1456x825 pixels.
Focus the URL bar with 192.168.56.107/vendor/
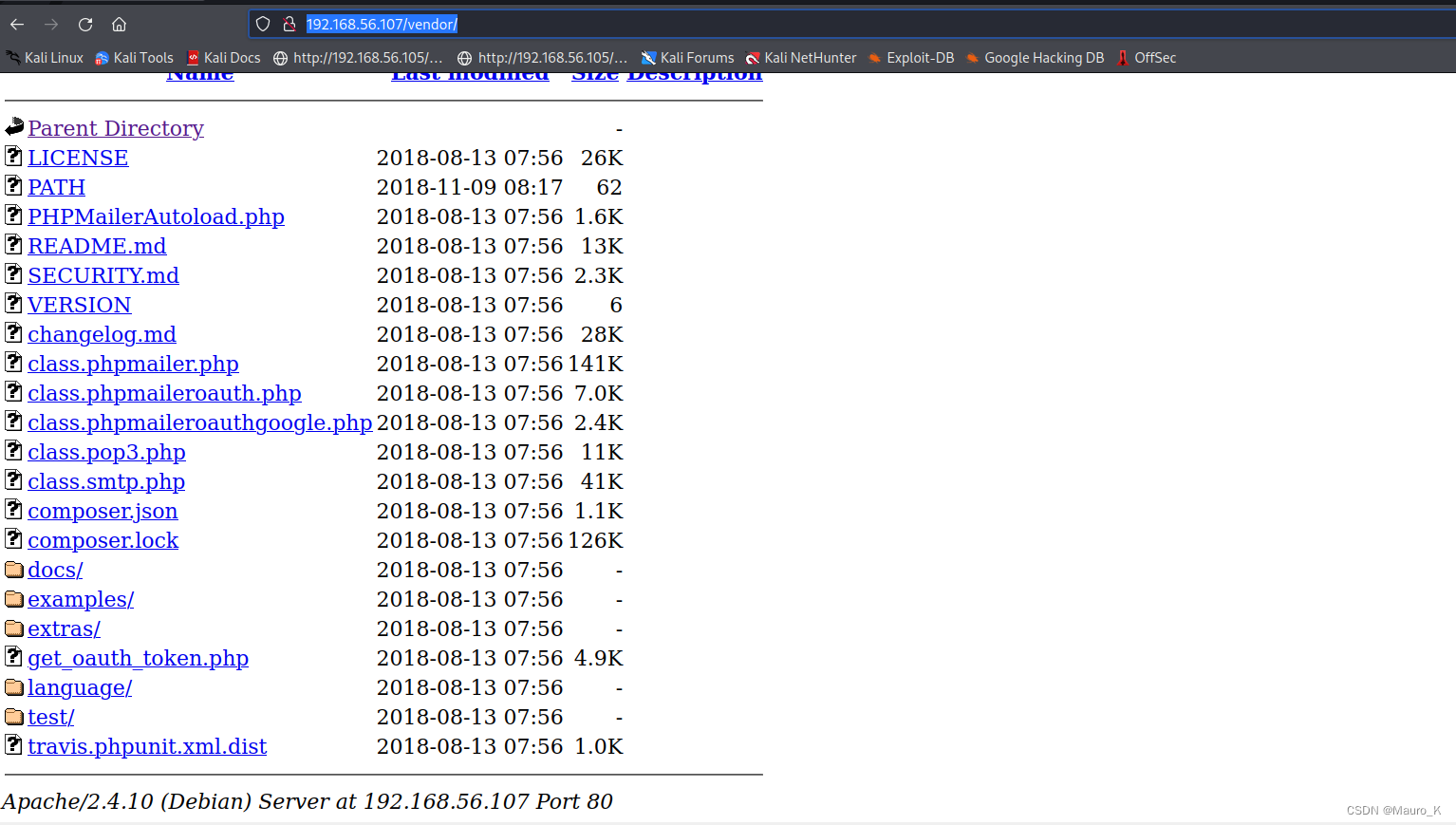pyautogui.click(x=854, y=24)
